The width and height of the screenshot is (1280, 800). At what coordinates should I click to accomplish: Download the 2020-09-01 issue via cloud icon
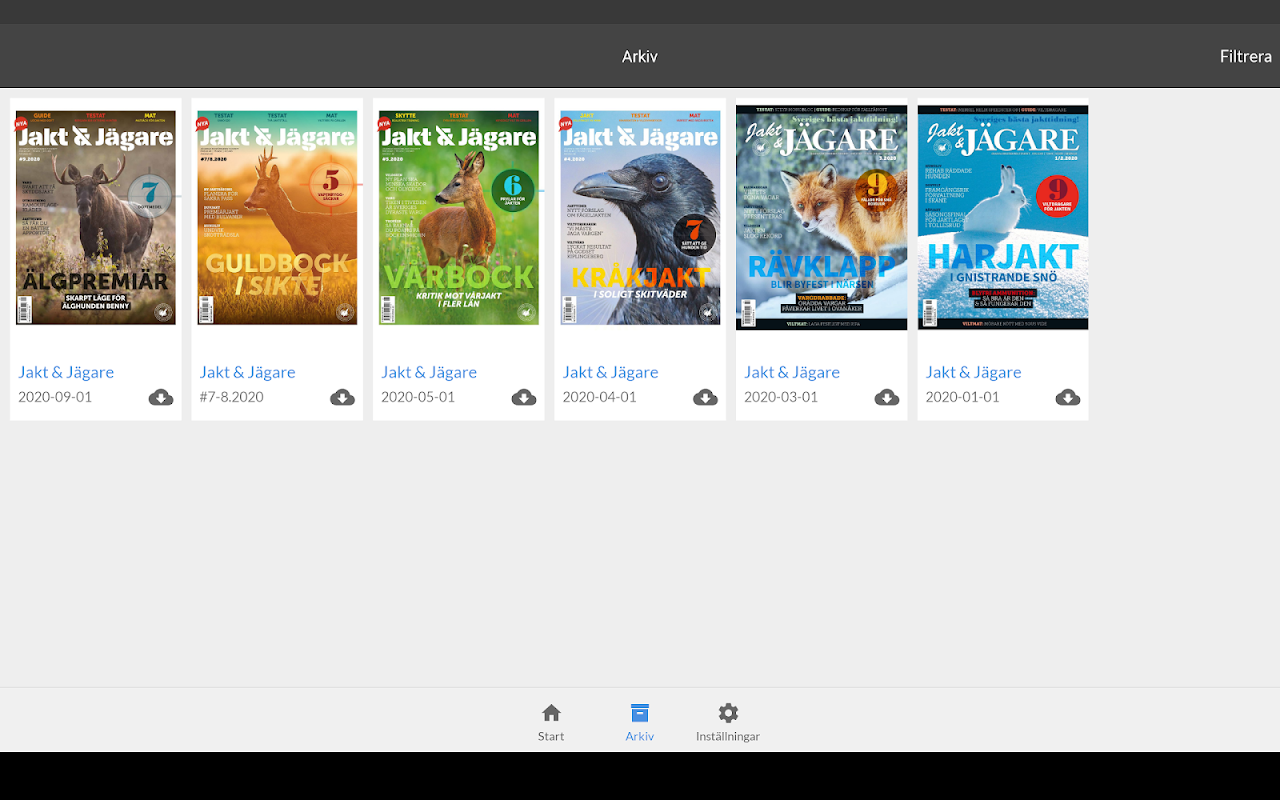pyautogui.click(x=161, y=397)
